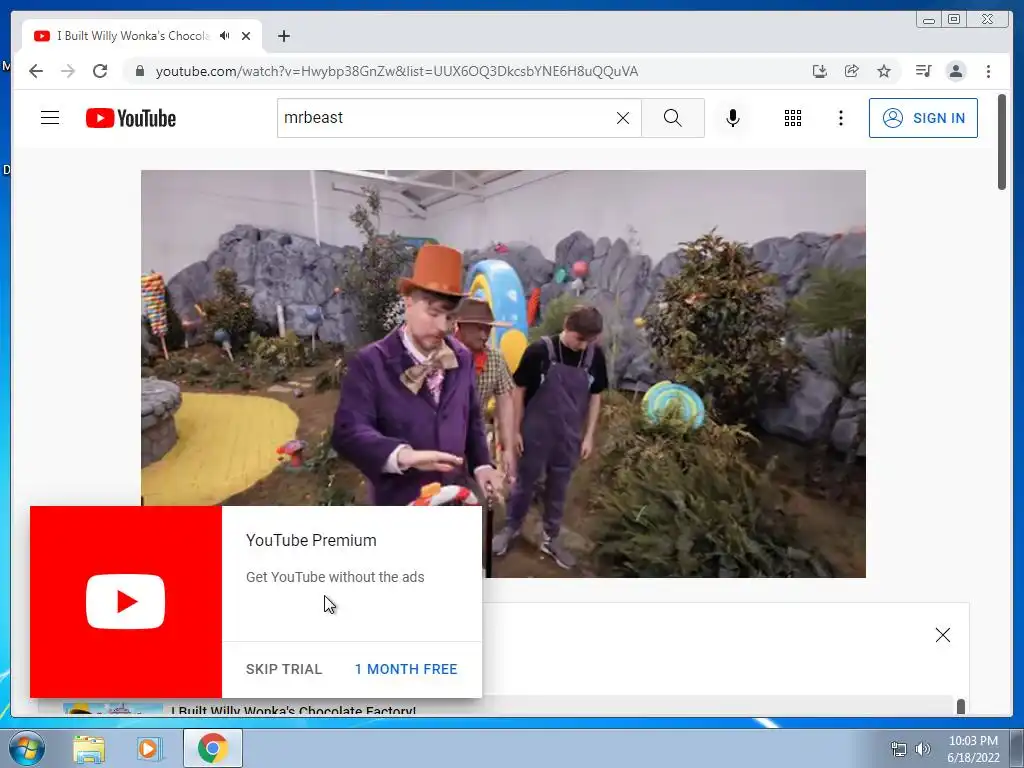The image size is (1024, 768).
Task: Open media player from taskbar
Action: point(149,748)
